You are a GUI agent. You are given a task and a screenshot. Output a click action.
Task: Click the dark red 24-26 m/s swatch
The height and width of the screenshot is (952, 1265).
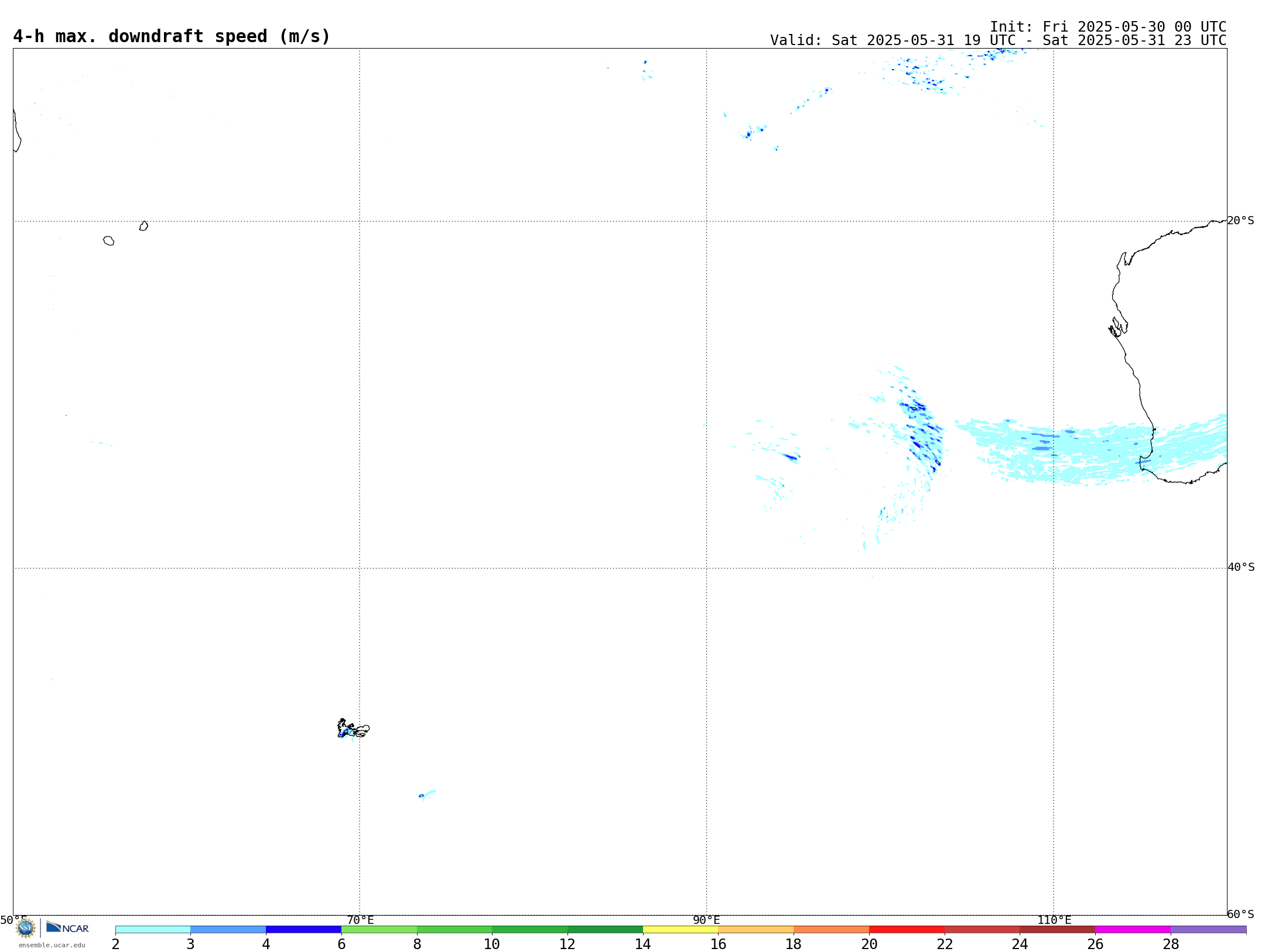coord(1058,930)
